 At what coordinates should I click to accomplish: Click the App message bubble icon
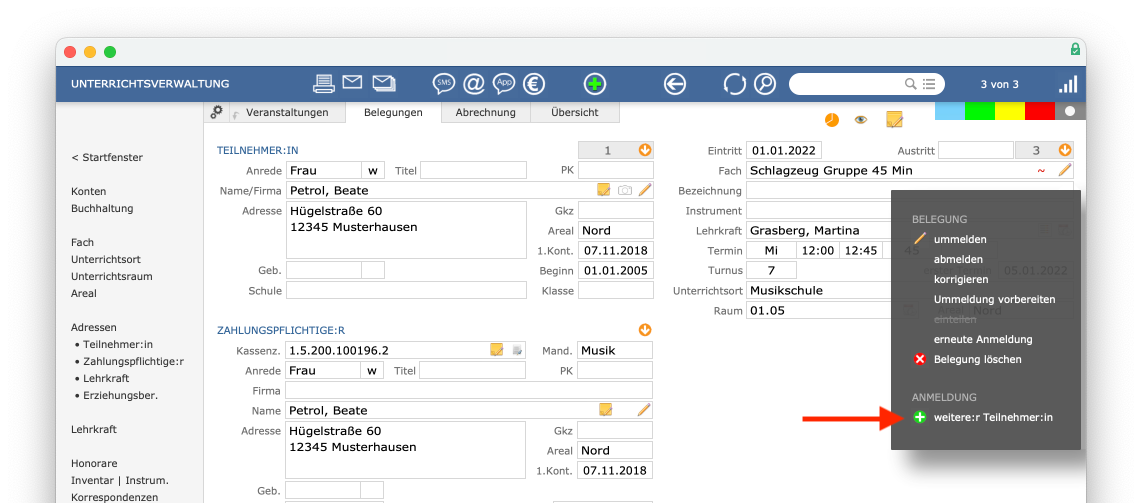504,84
